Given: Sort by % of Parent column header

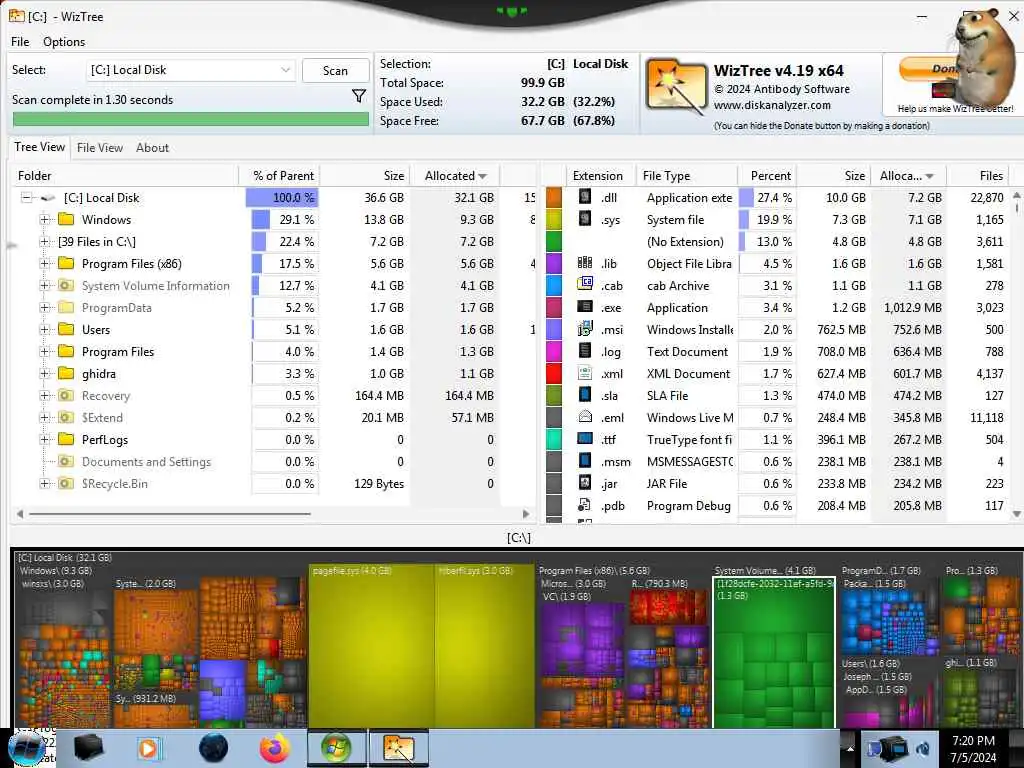Looking at the screenshot, I should point(279,176).
